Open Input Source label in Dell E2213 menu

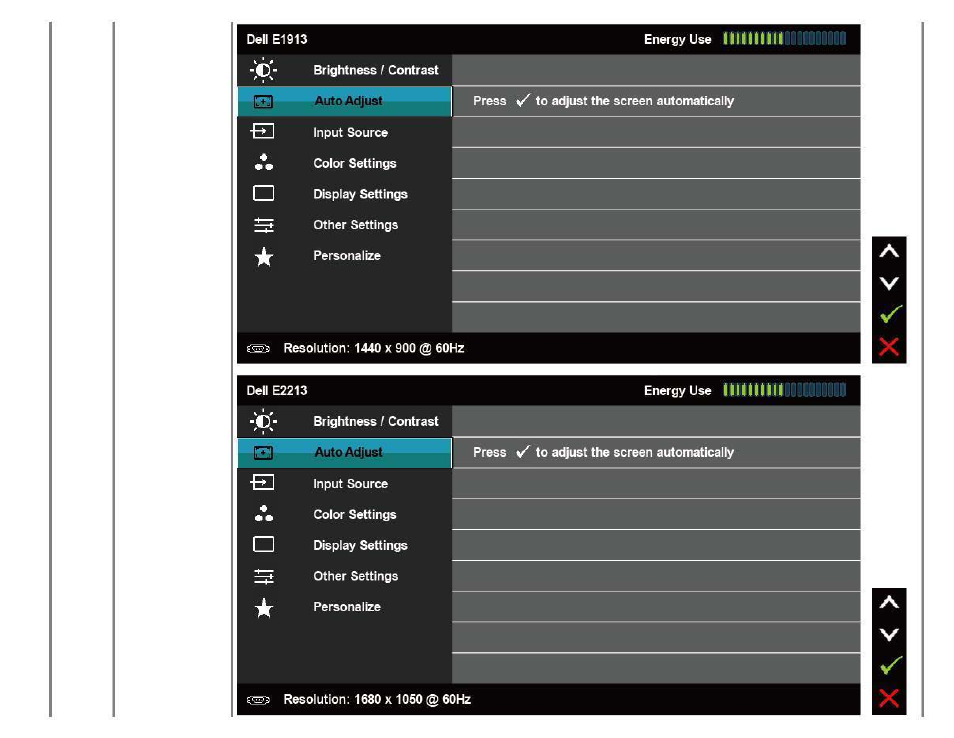click(x=350, y=484)
